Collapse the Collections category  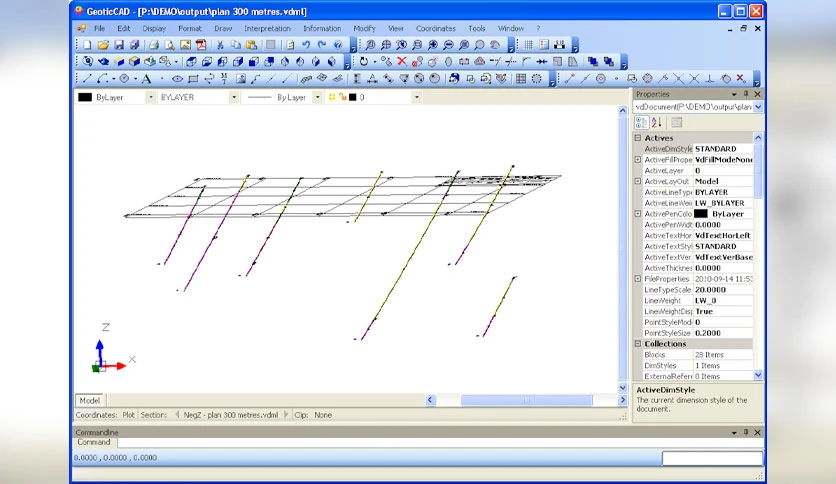pos(638,344)
